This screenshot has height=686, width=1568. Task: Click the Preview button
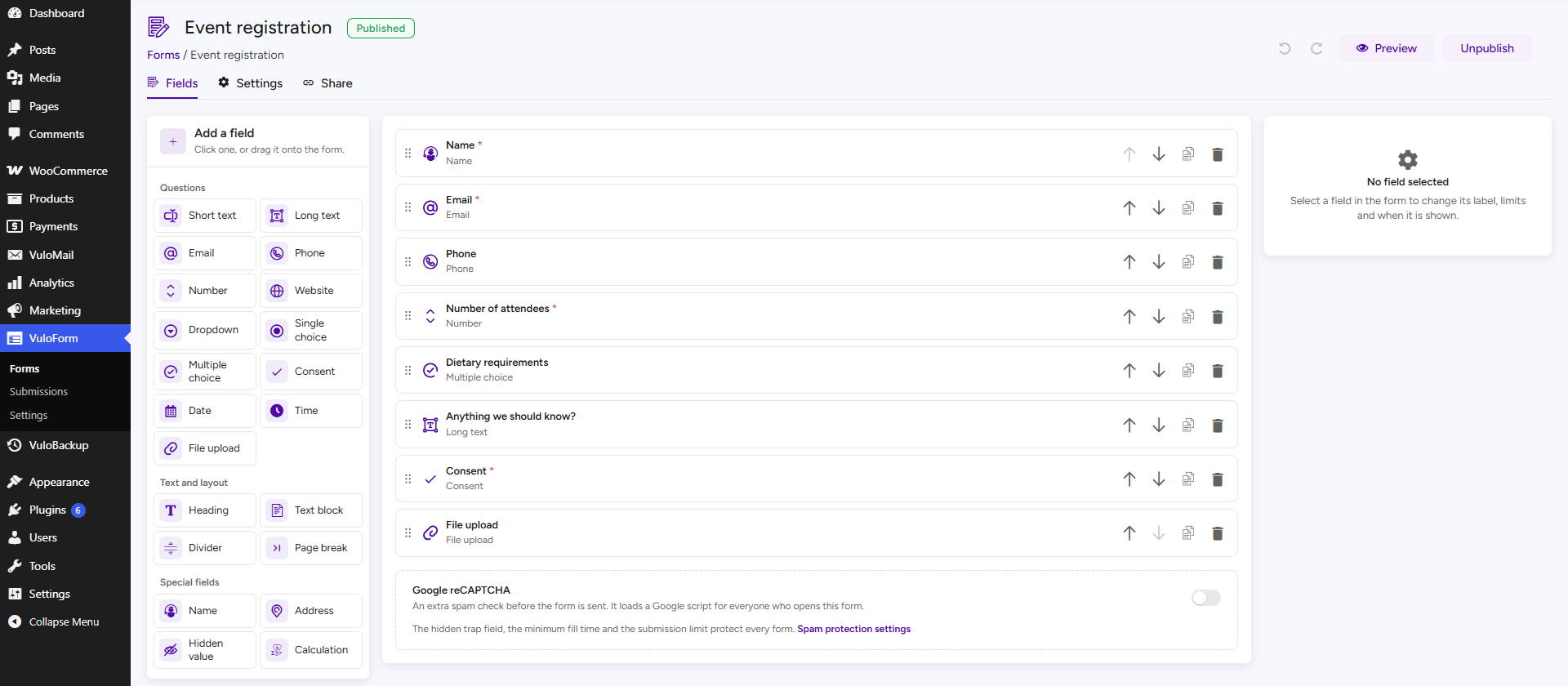[1387, 48]
